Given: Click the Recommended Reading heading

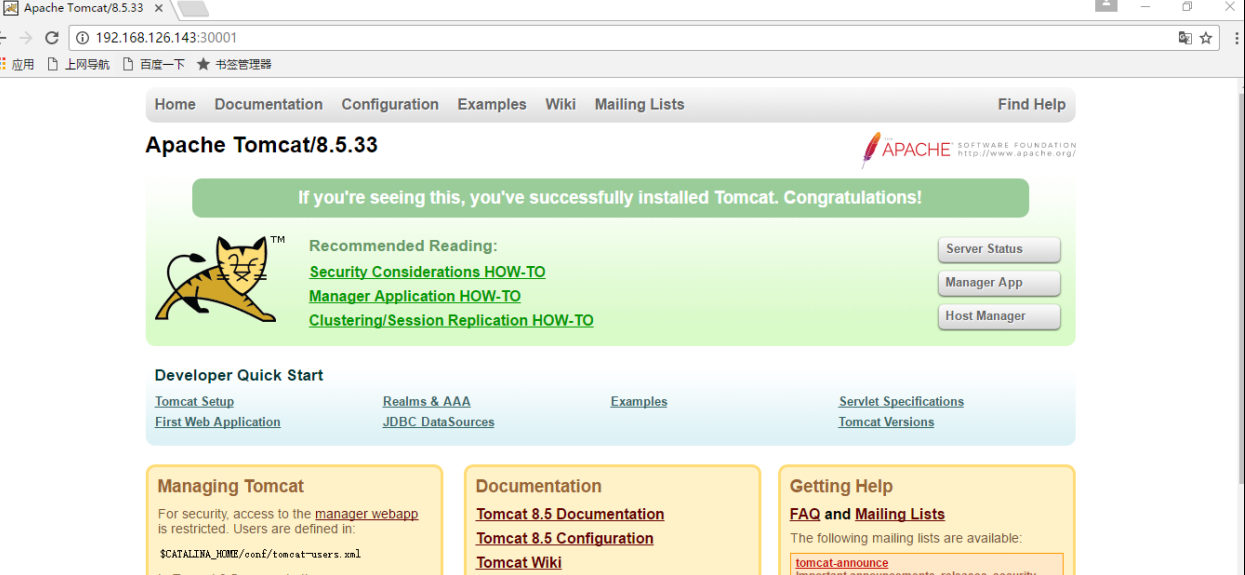Looking at the screenshot, I should coord(403,246).
